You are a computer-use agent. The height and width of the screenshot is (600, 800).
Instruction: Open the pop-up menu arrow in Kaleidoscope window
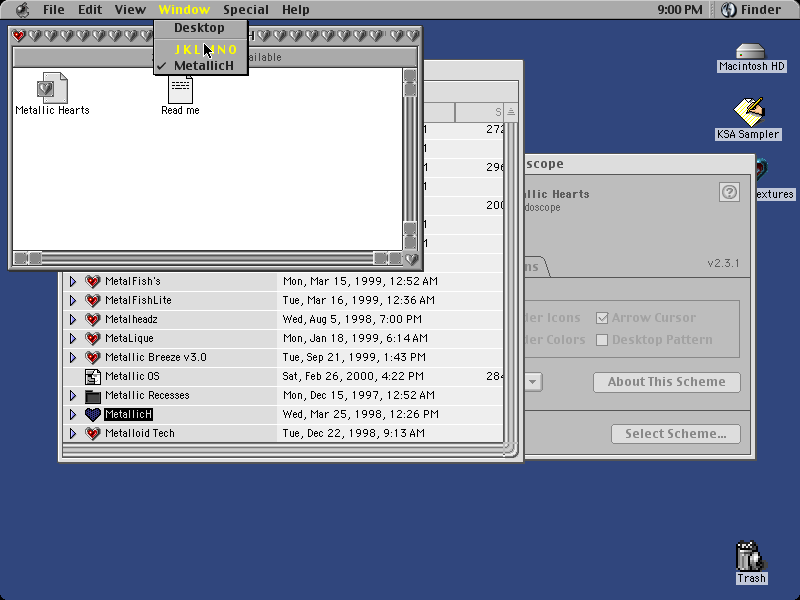pos(533,382)
